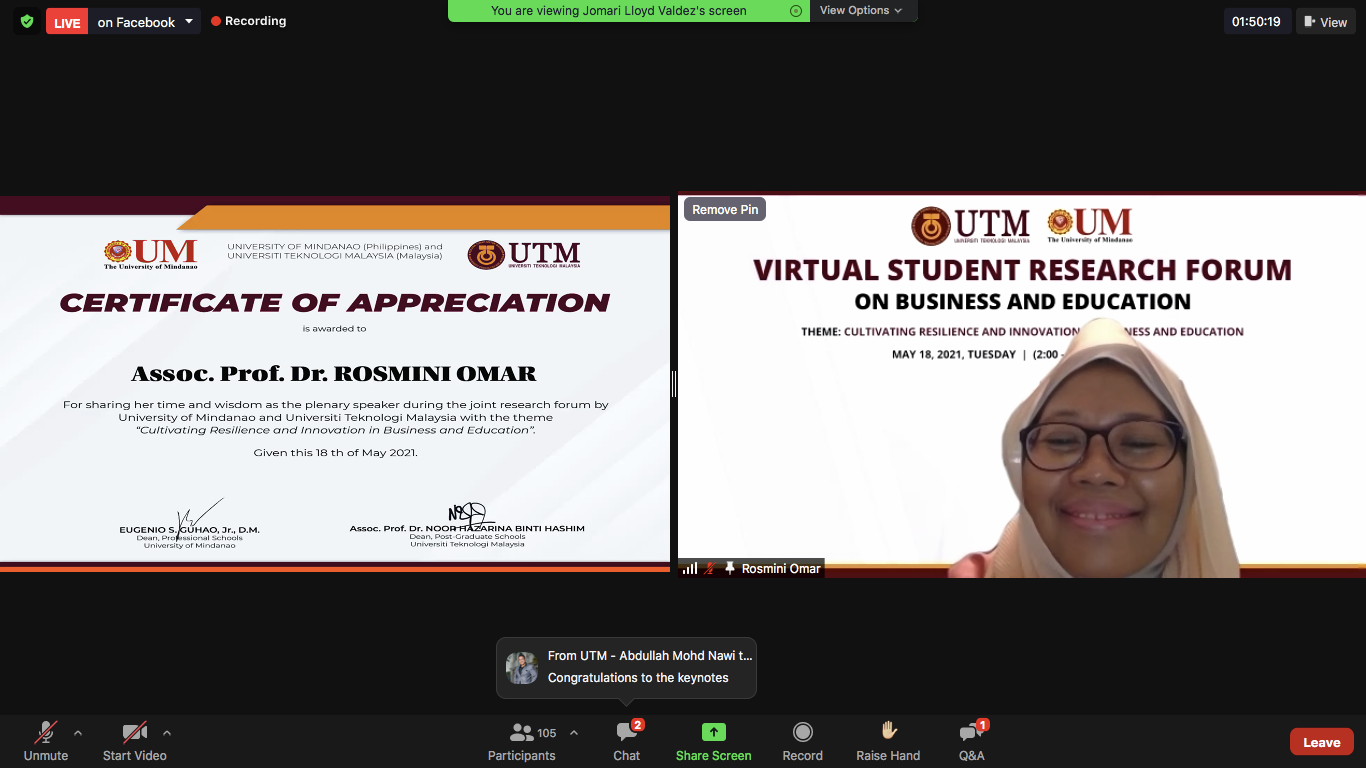This screenshot has width=1366, height=768.
Task: Expand the Participants options arrow
Action: [574, 733]
